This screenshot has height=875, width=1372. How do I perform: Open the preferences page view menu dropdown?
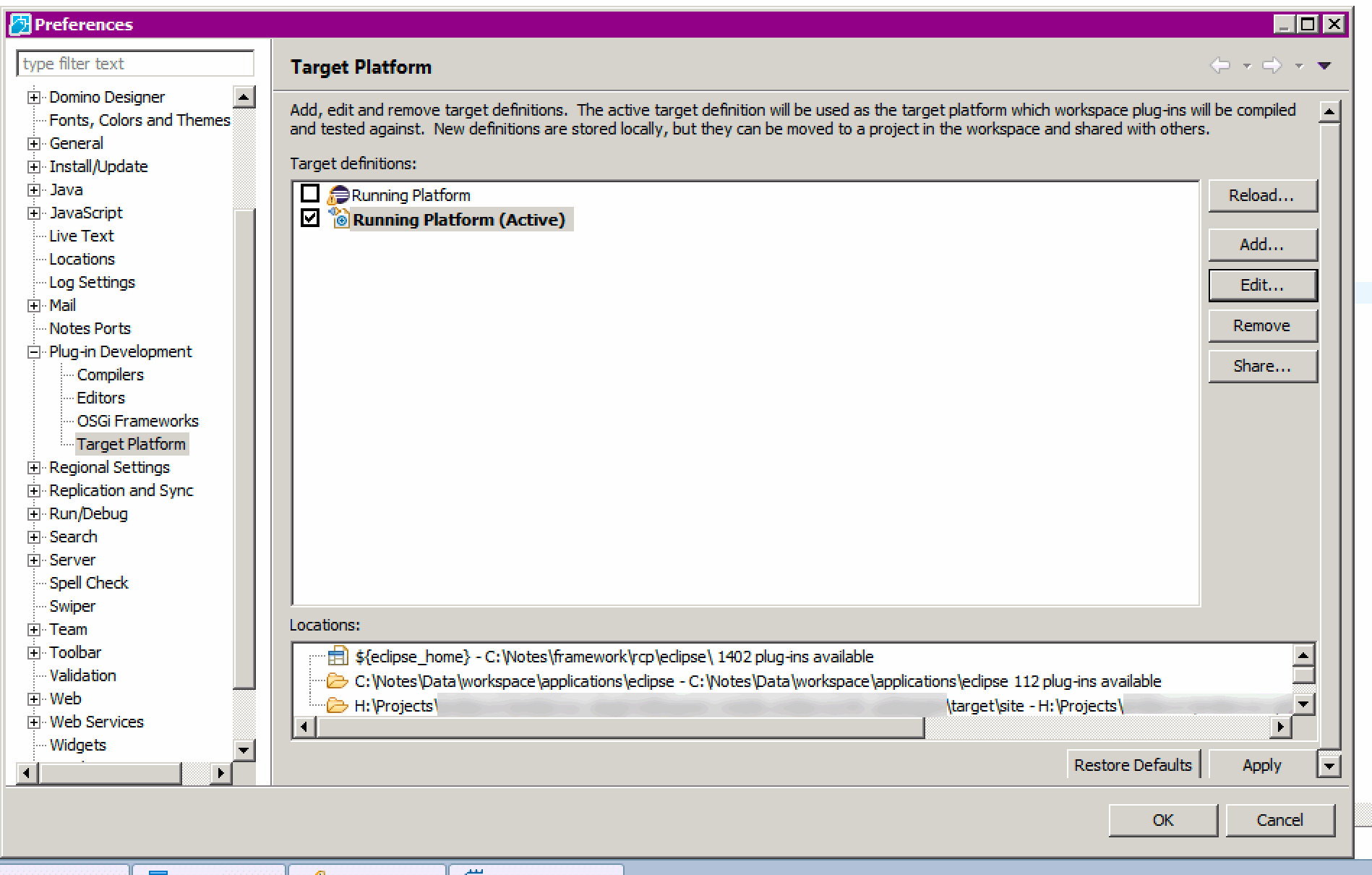tap(1324, 66)
